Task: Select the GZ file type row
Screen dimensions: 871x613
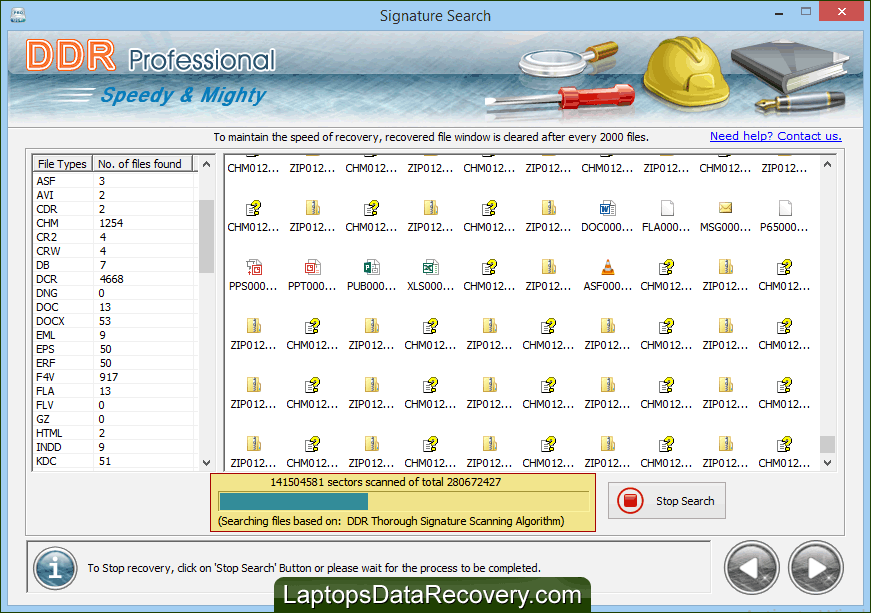Action: coord(115,419)
